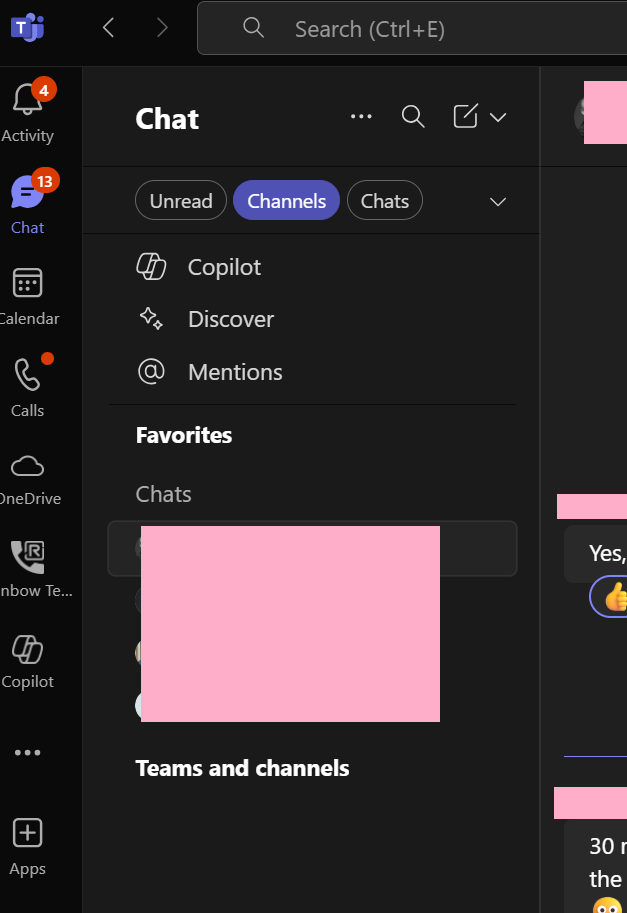Open the Apps store button
The height and width of the screenshot is (913, 627).
point(27,847)
